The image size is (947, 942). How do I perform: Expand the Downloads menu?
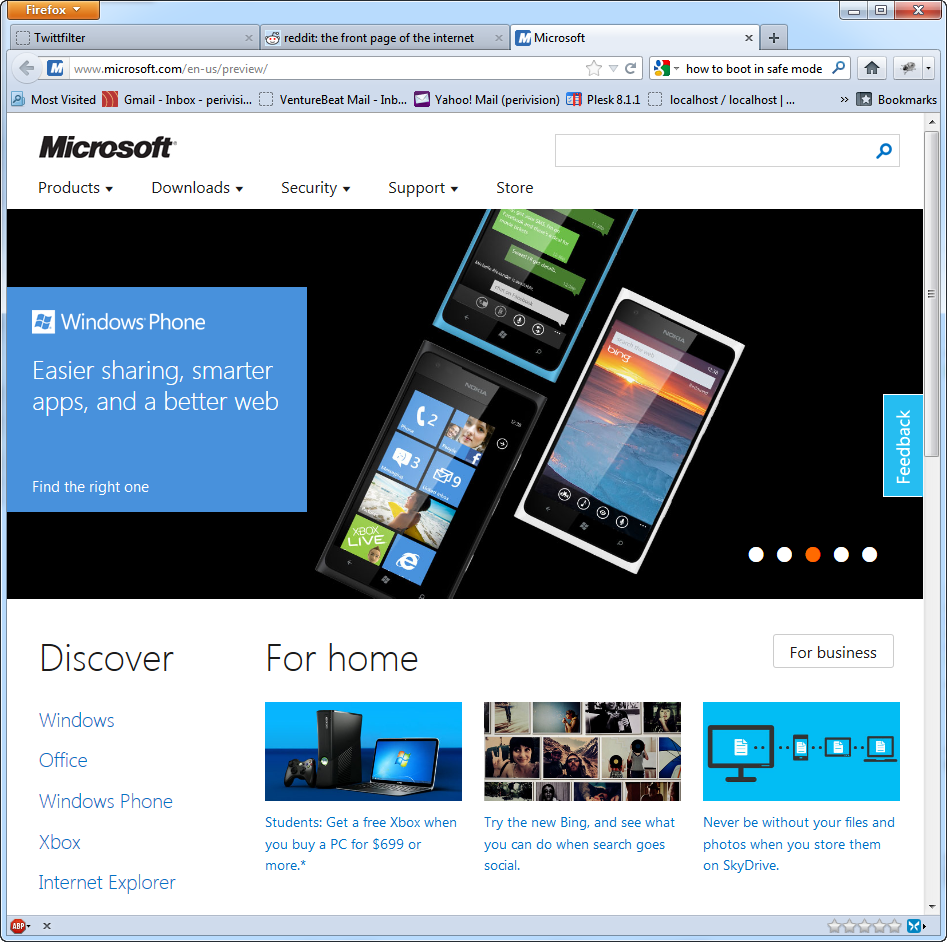pos(197,188)
